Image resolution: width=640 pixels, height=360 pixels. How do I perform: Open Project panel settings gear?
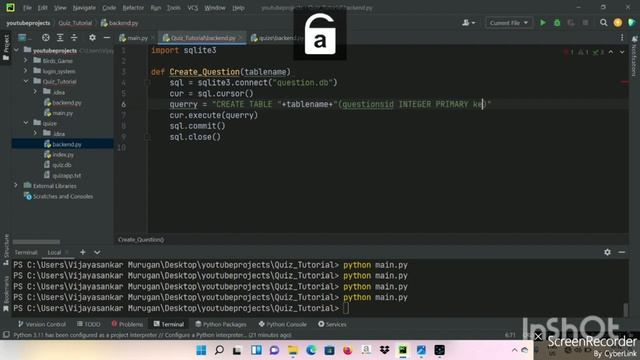[x=93, y=38]
